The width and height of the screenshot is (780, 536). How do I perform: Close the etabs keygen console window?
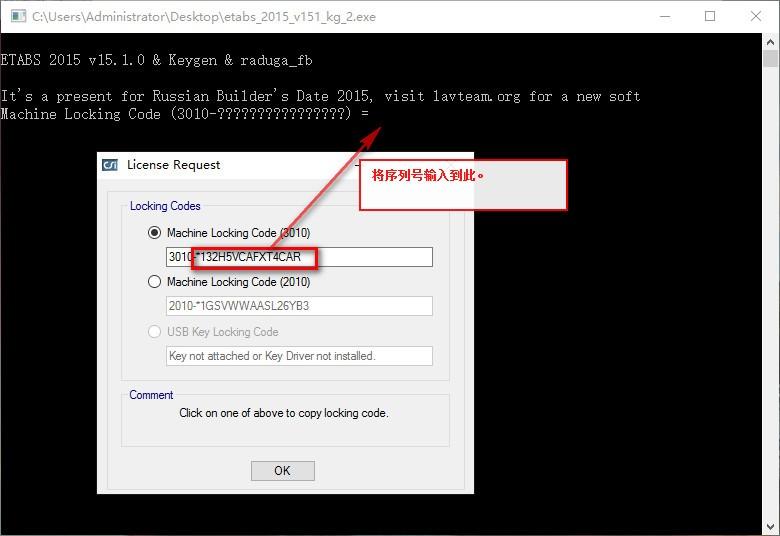(756, 16)
